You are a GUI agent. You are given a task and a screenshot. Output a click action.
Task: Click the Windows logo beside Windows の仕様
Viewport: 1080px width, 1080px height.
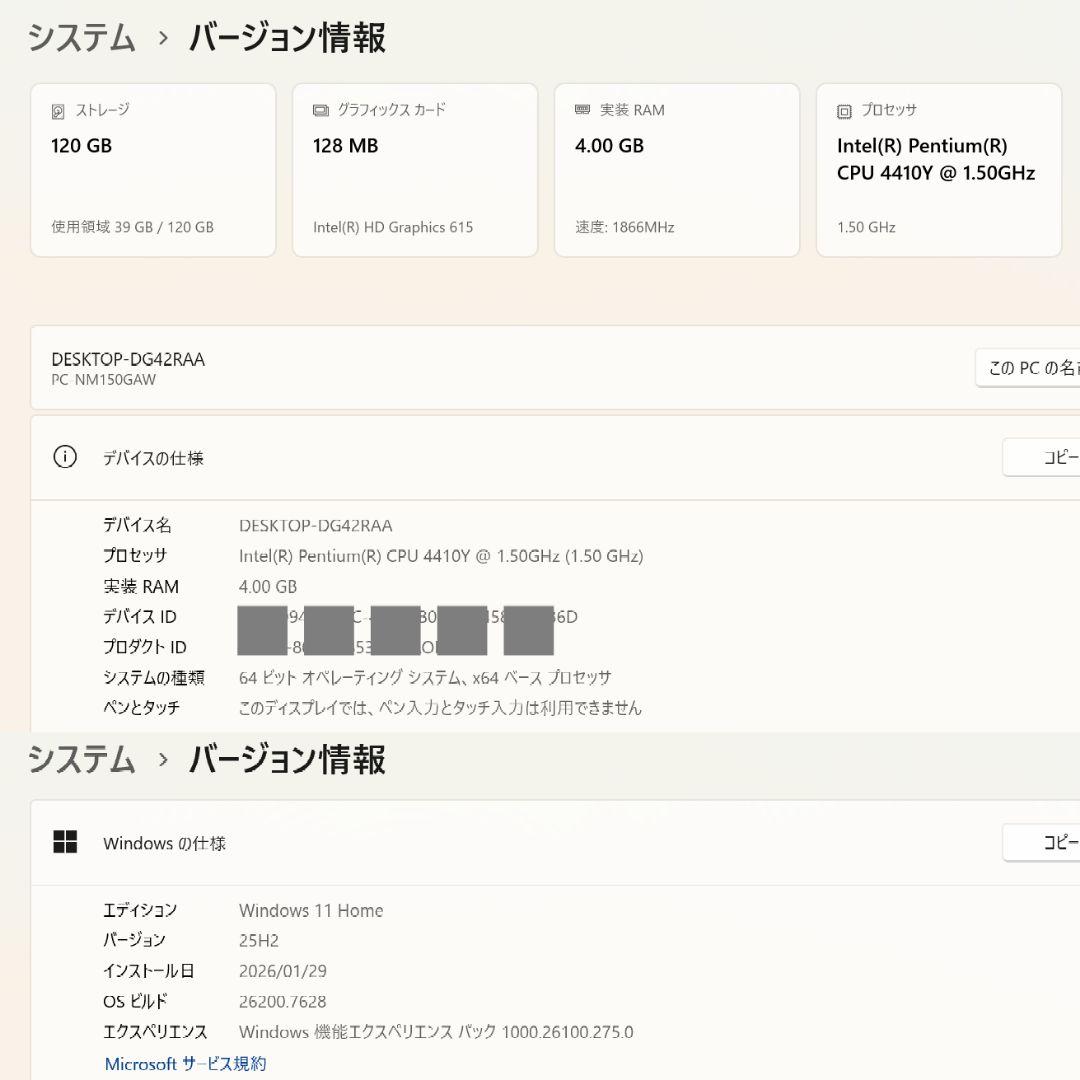65,842
